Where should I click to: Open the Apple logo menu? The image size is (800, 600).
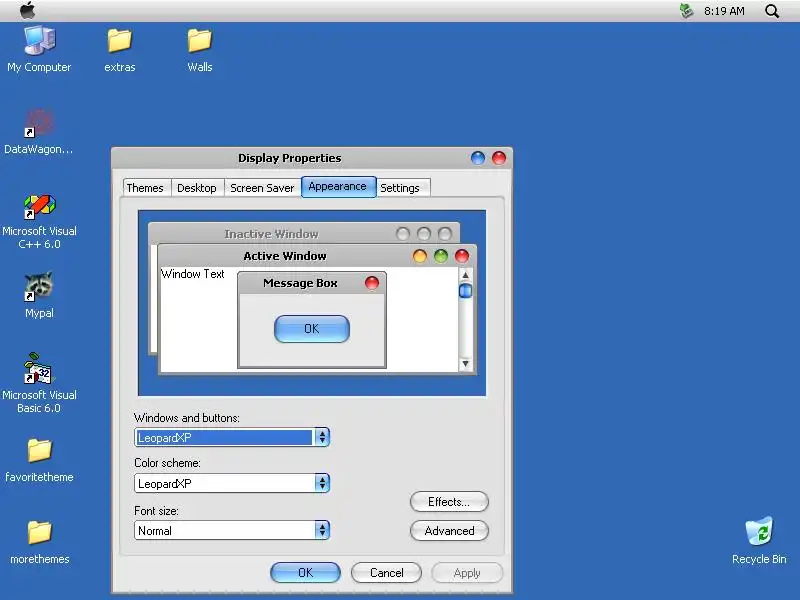coord(28,10)
